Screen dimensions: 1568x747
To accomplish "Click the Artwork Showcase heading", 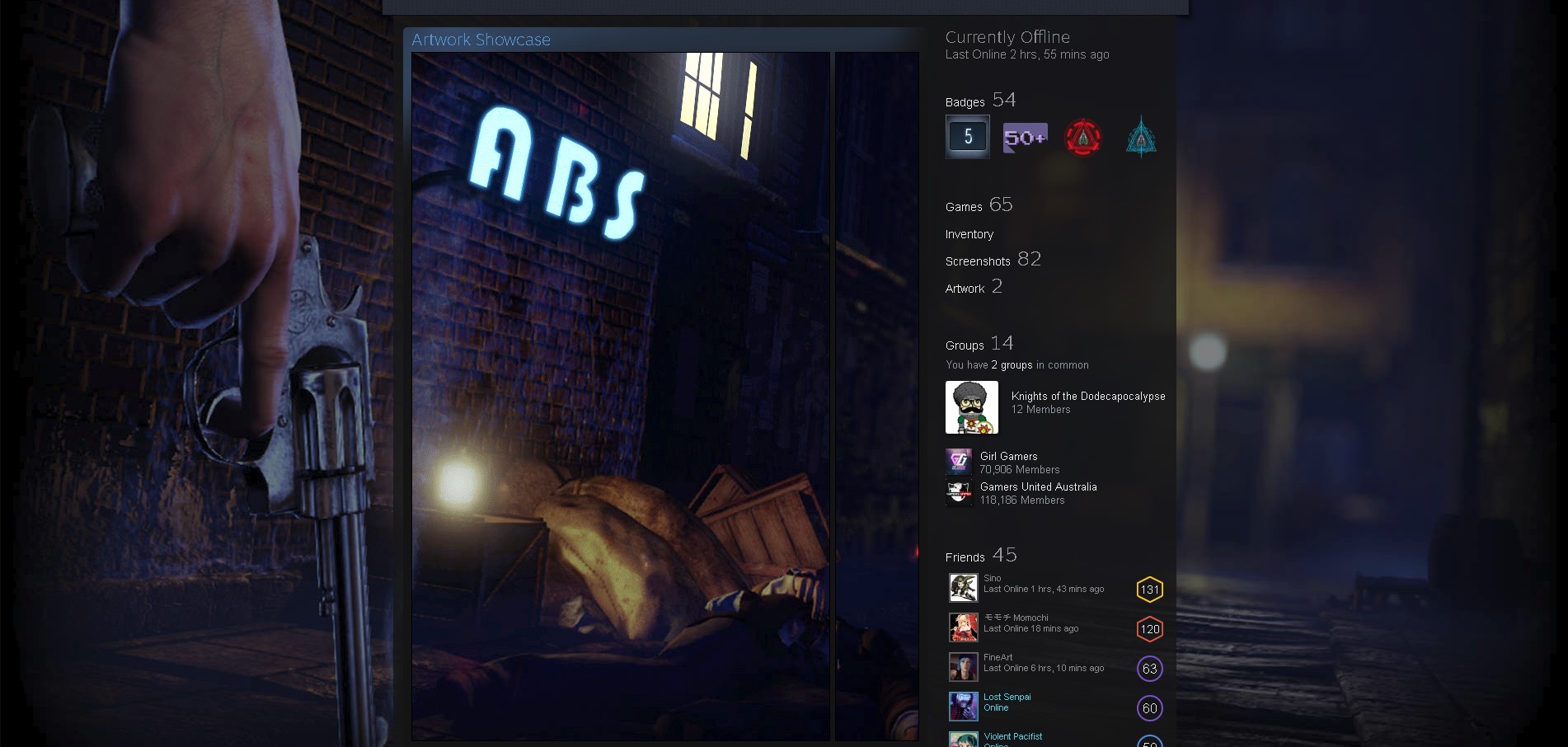I will point(481,40).
